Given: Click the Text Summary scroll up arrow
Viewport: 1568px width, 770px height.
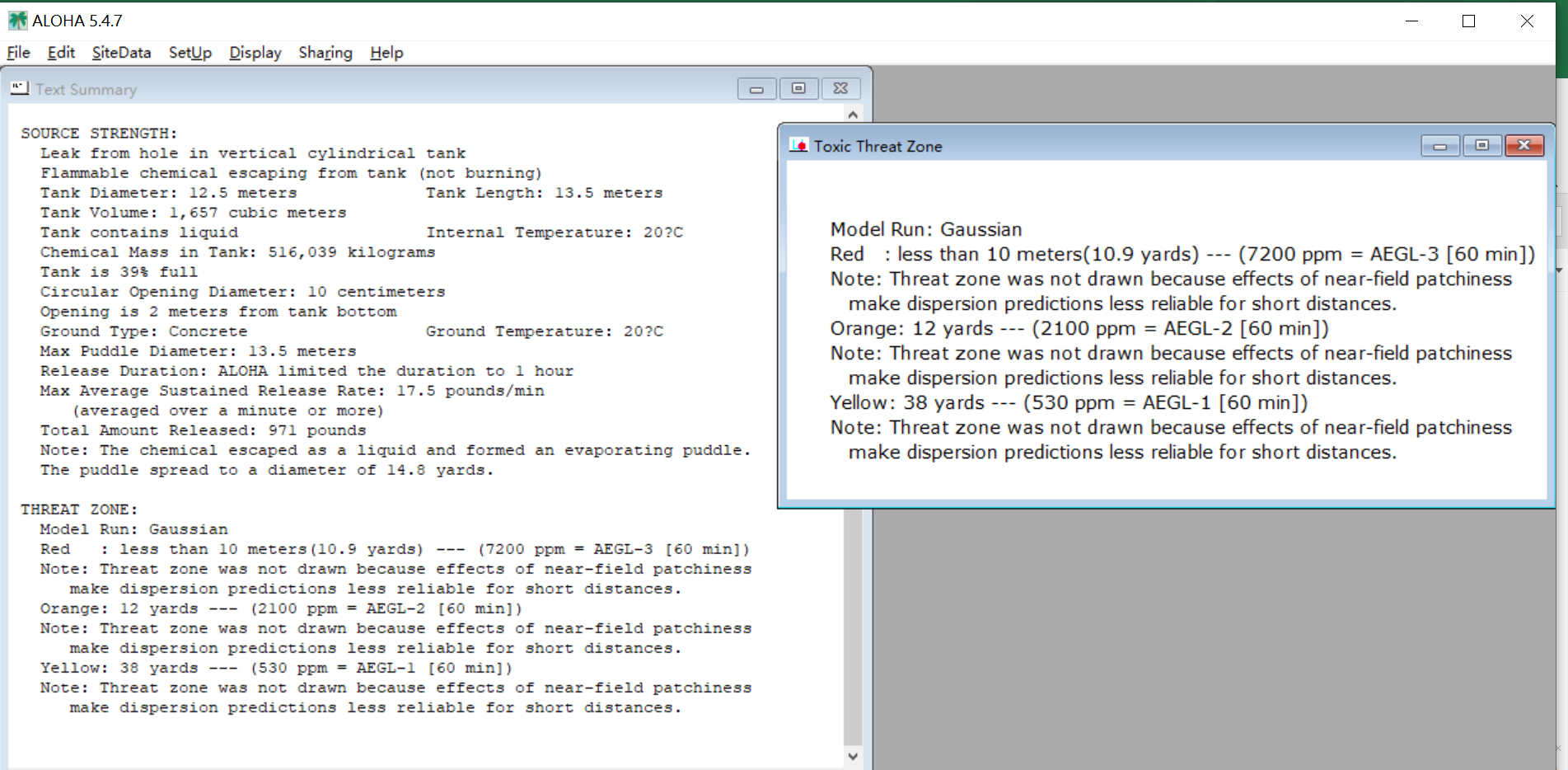Looking at the screenshot, I should tap(853, 115).
